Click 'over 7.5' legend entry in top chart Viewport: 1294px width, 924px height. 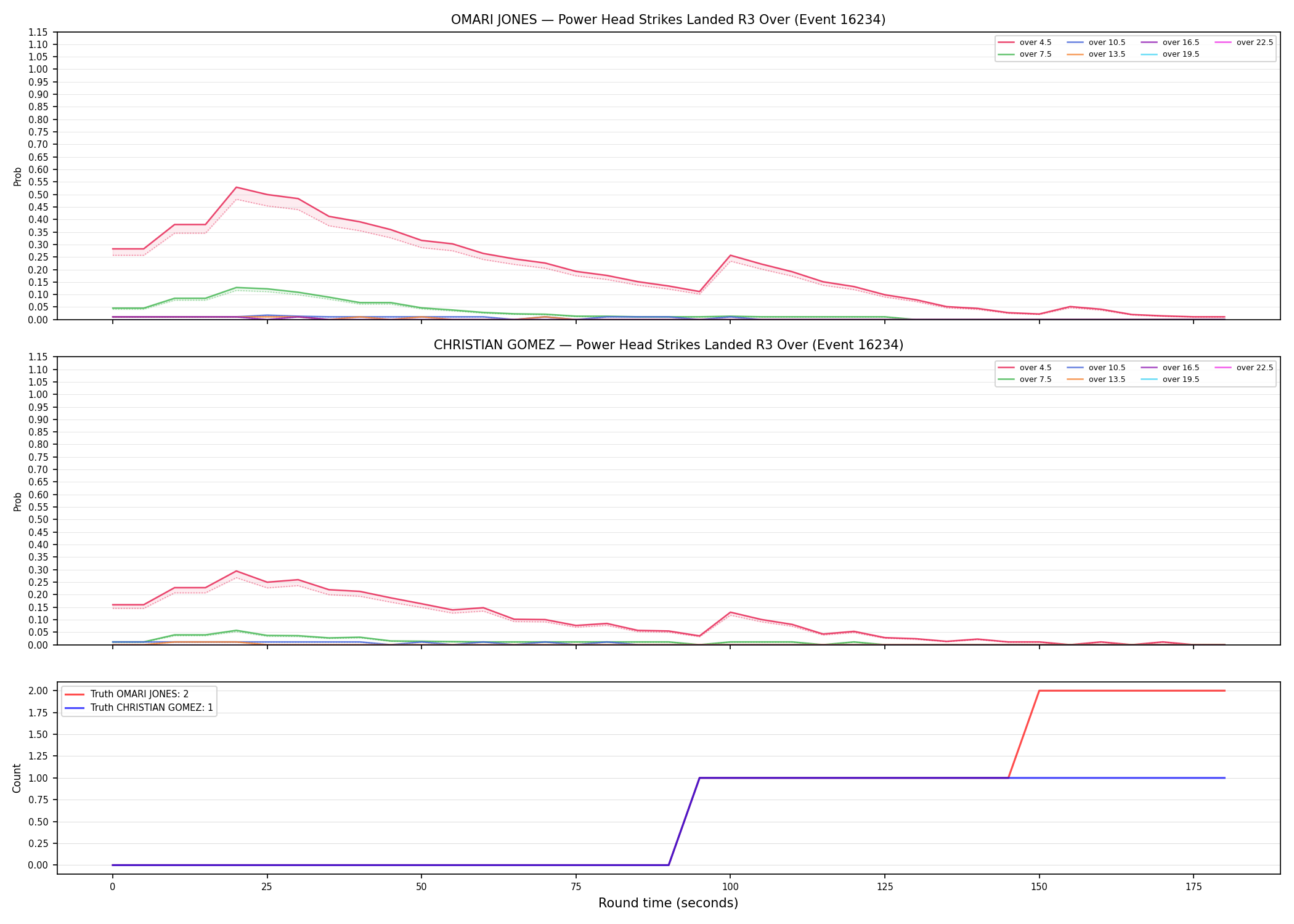(1025, 54)
